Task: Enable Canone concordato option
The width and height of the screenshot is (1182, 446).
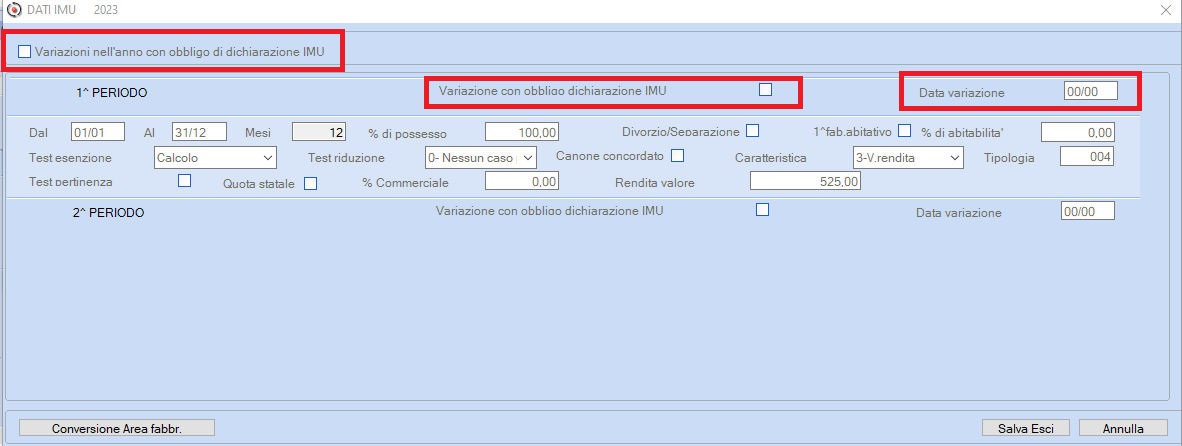Action: click(678, 156)
